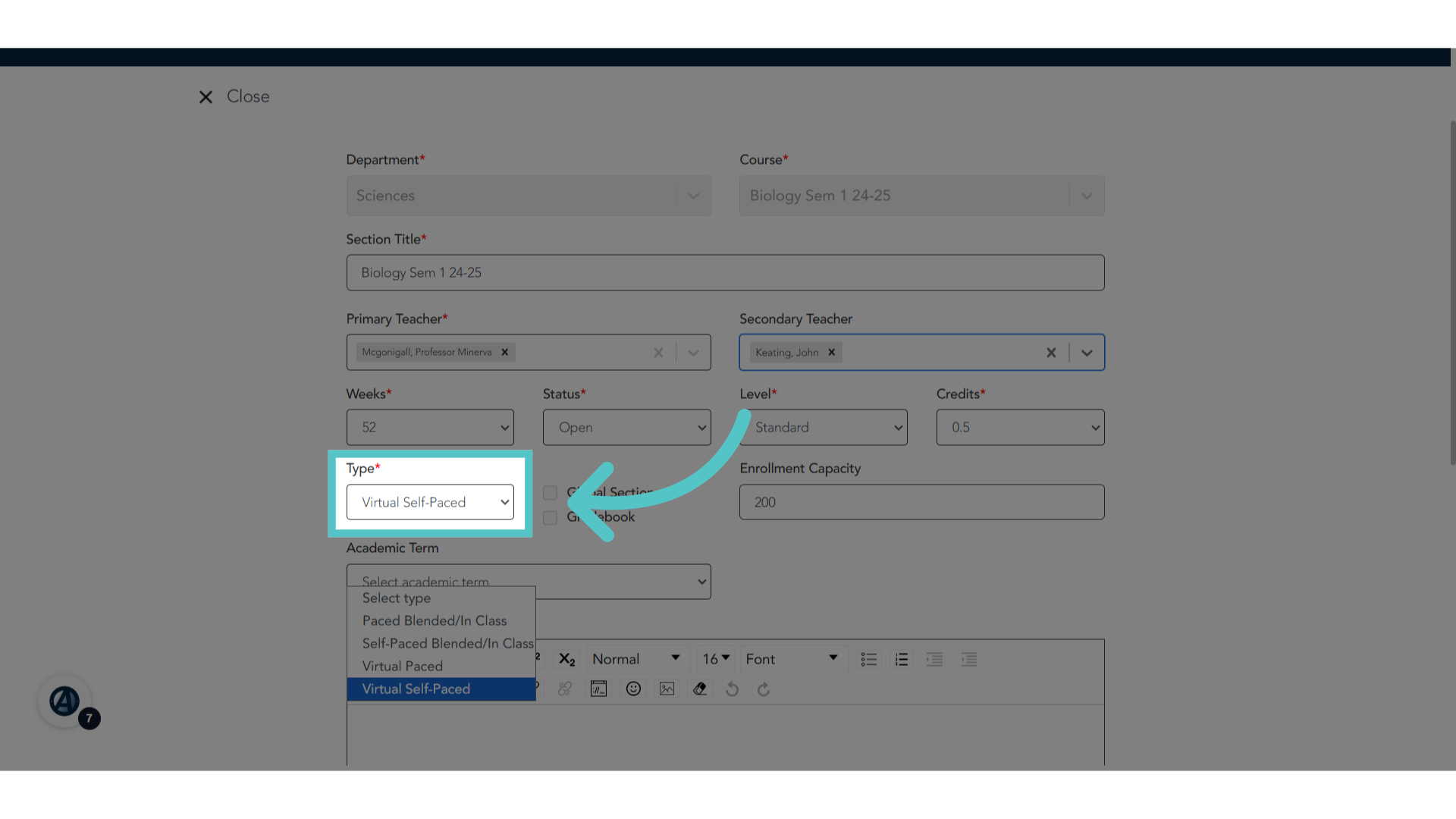The image size is (1456, 819).
Task: Toggle the Gradebook checkbox
Action: pyautogui.click(x=550, y=517)
